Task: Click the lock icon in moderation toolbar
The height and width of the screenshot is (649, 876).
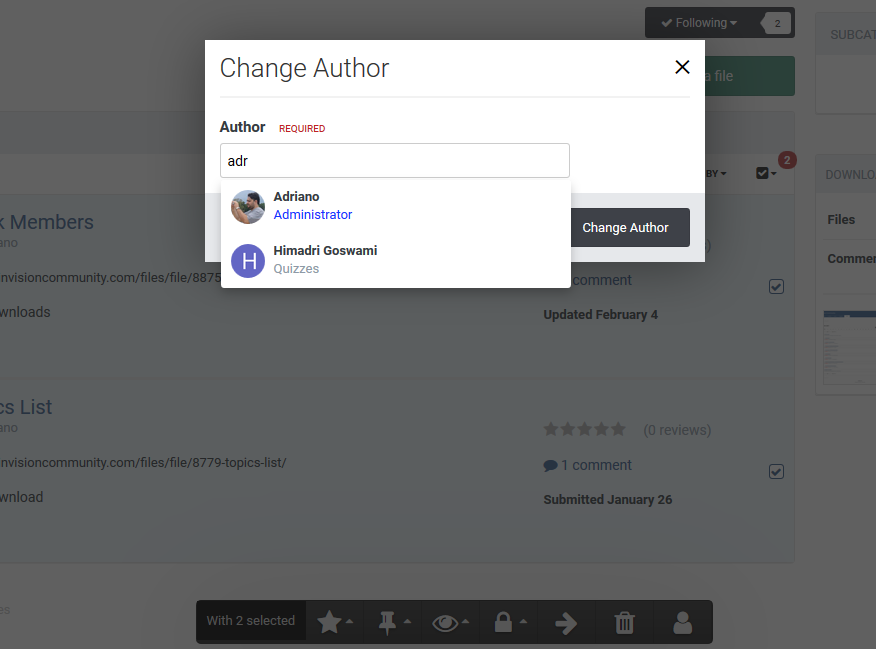Action: [504, 622]
